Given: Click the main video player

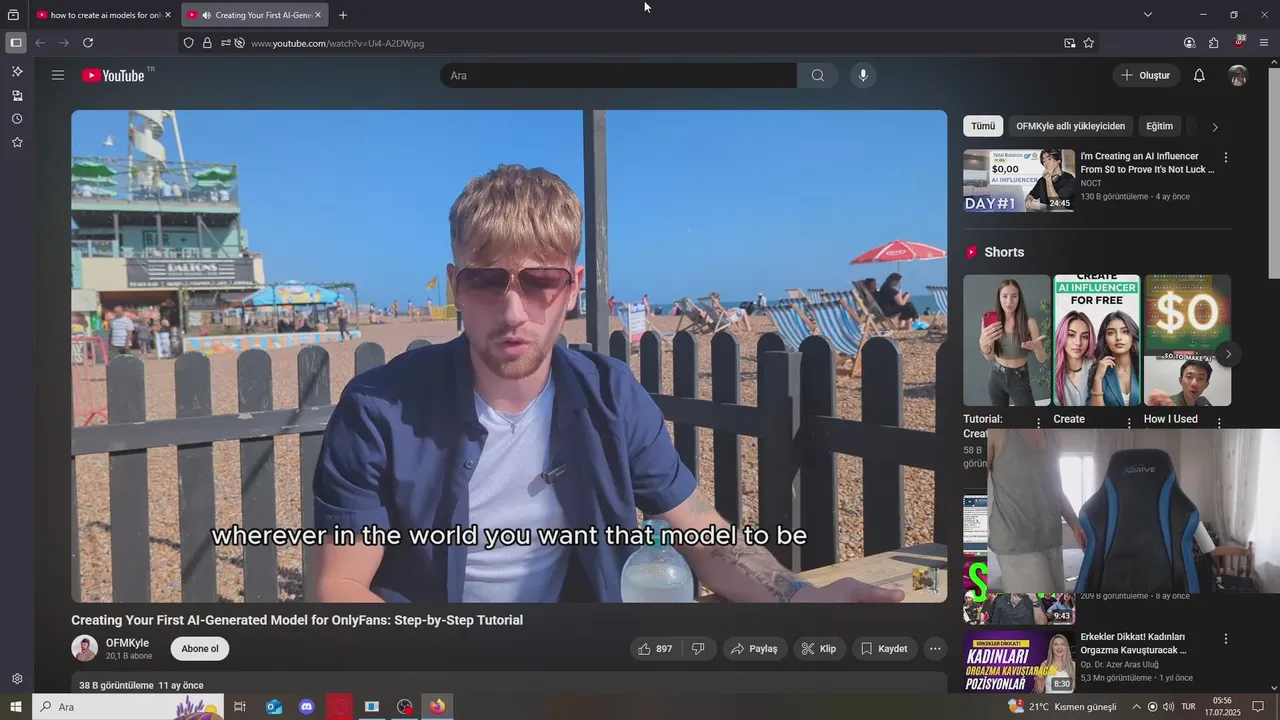Looking at the screenshot, I should click(x=509, y=356).
